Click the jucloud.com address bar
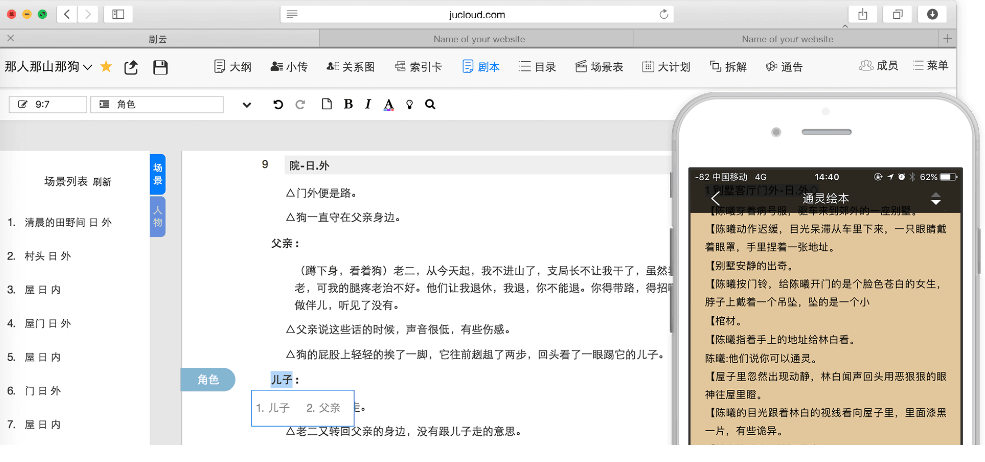The image size is (985, 462). 477,14
